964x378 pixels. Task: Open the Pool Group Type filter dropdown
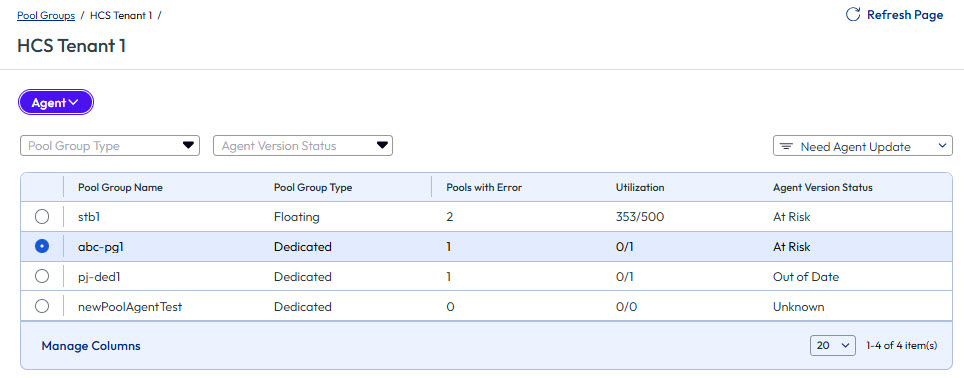click(110, 146)
